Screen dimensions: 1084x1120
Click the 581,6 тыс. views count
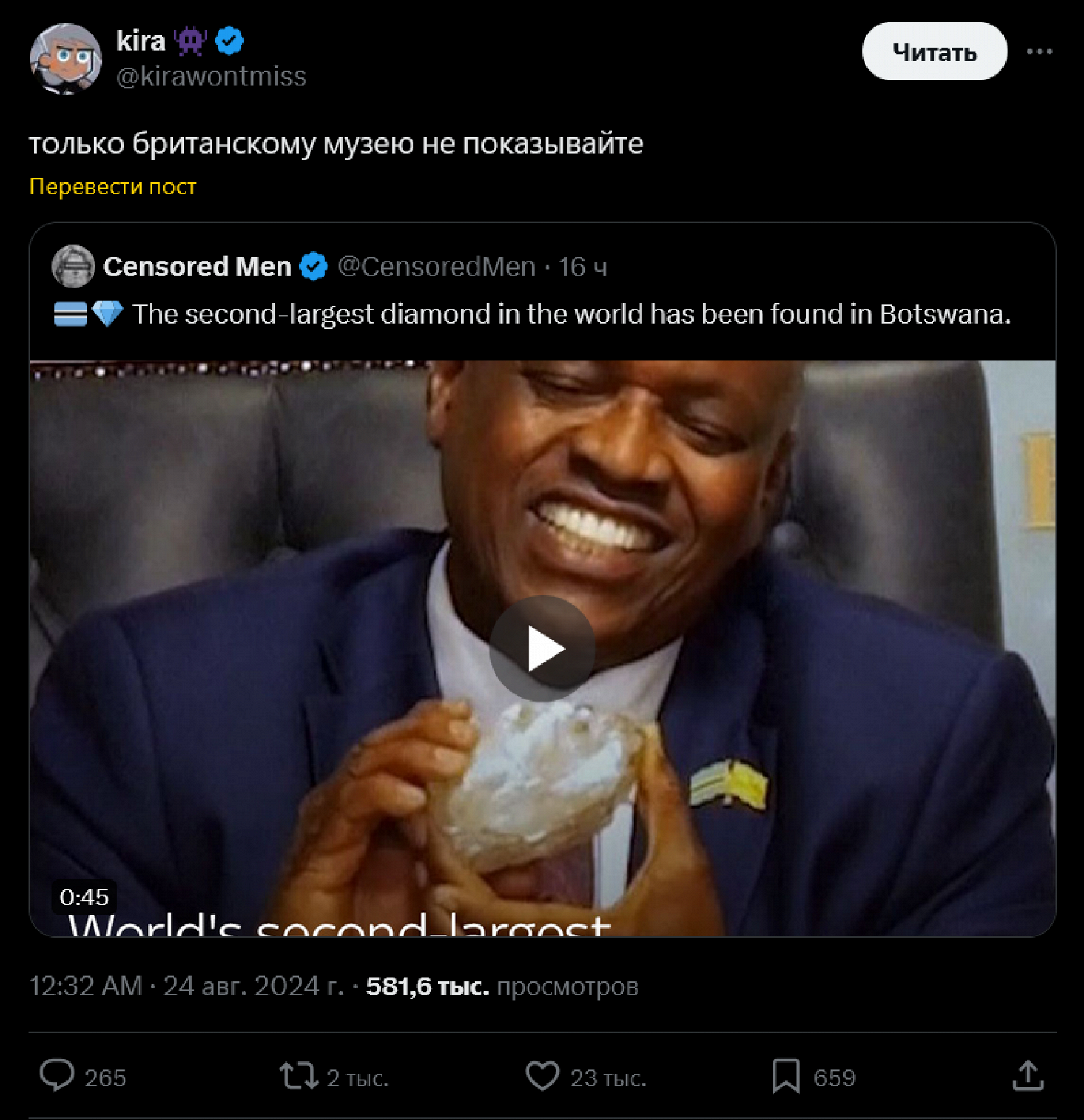(426, 986)
